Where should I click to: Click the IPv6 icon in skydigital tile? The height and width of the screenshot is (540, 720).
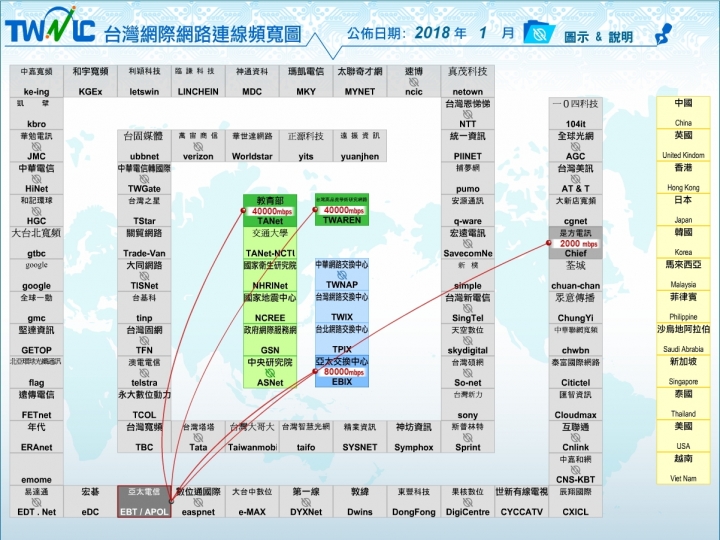[467, 340]
